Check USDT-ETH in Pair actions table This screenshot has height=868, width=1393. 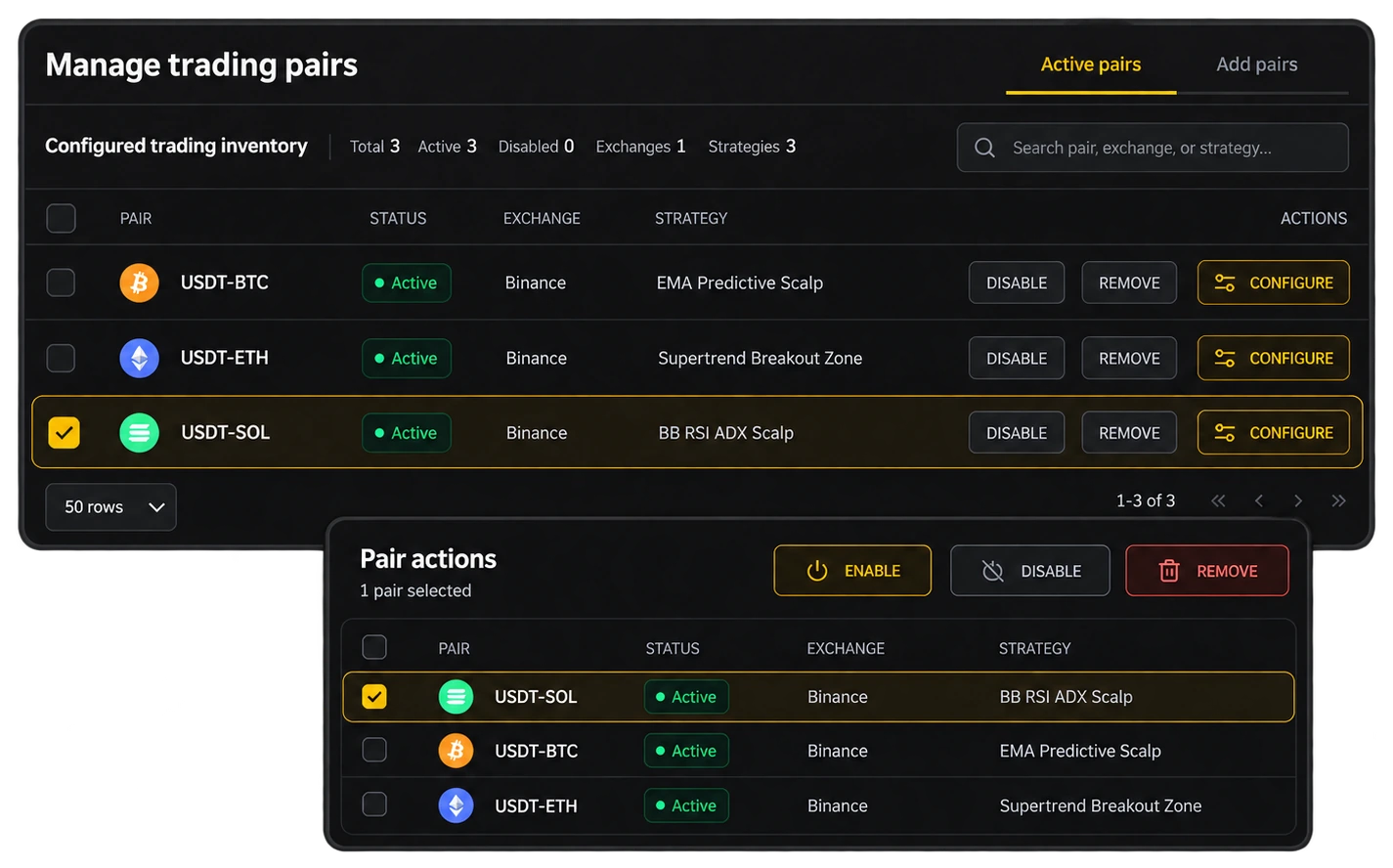point(374,804)
